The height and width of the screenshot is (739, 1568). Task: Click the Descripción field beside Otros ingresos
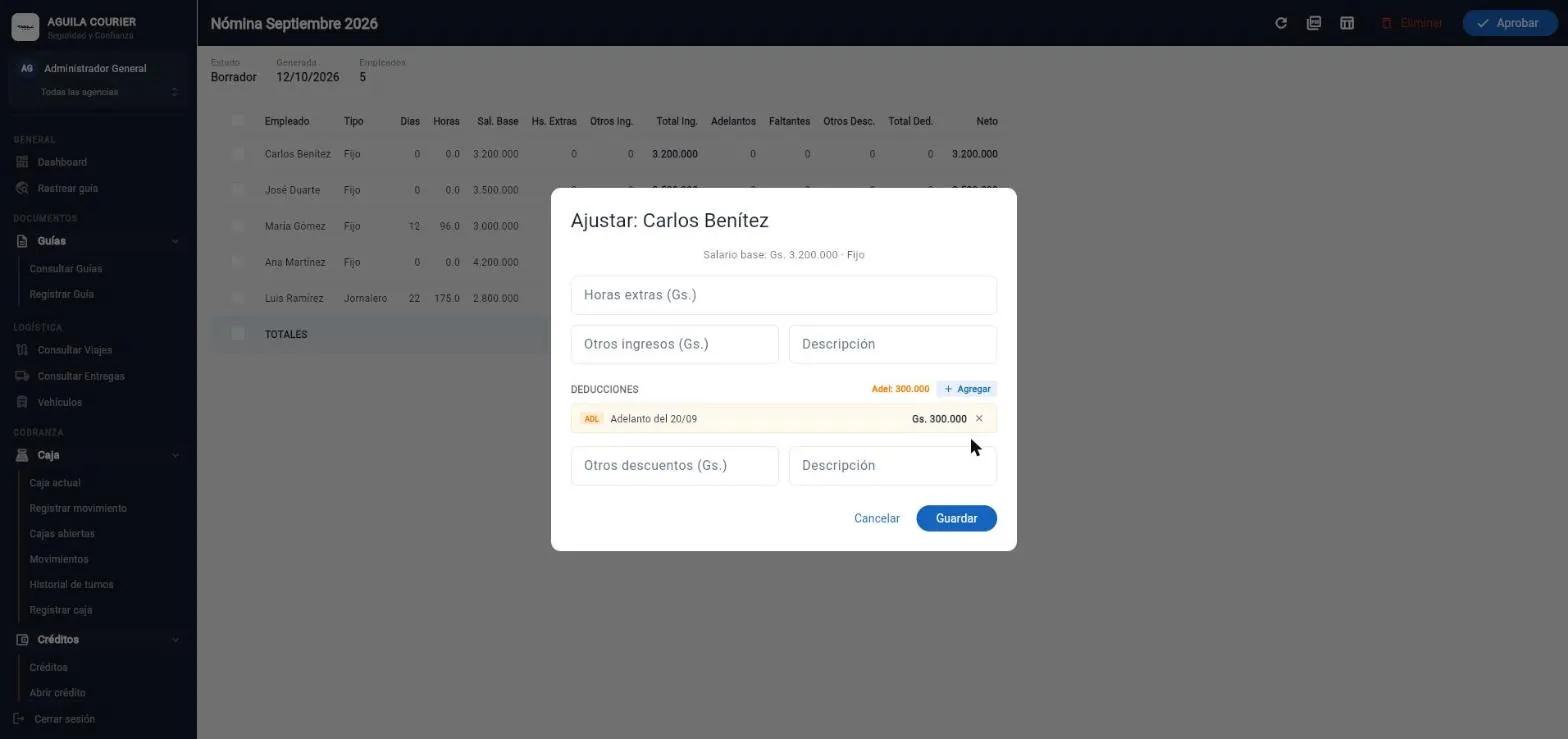892,344
